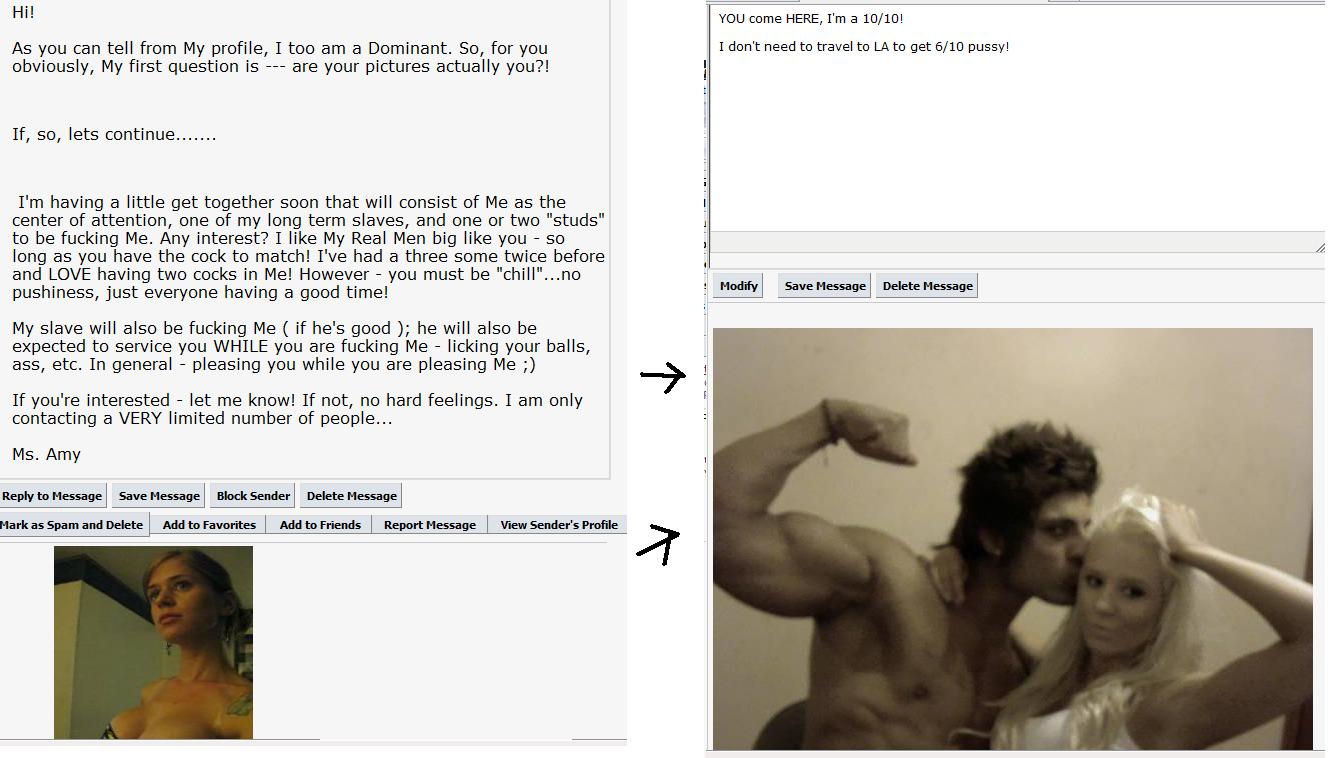Click inside the reply text box
Screen dimensions: 1332x758
coord(1016,118)
